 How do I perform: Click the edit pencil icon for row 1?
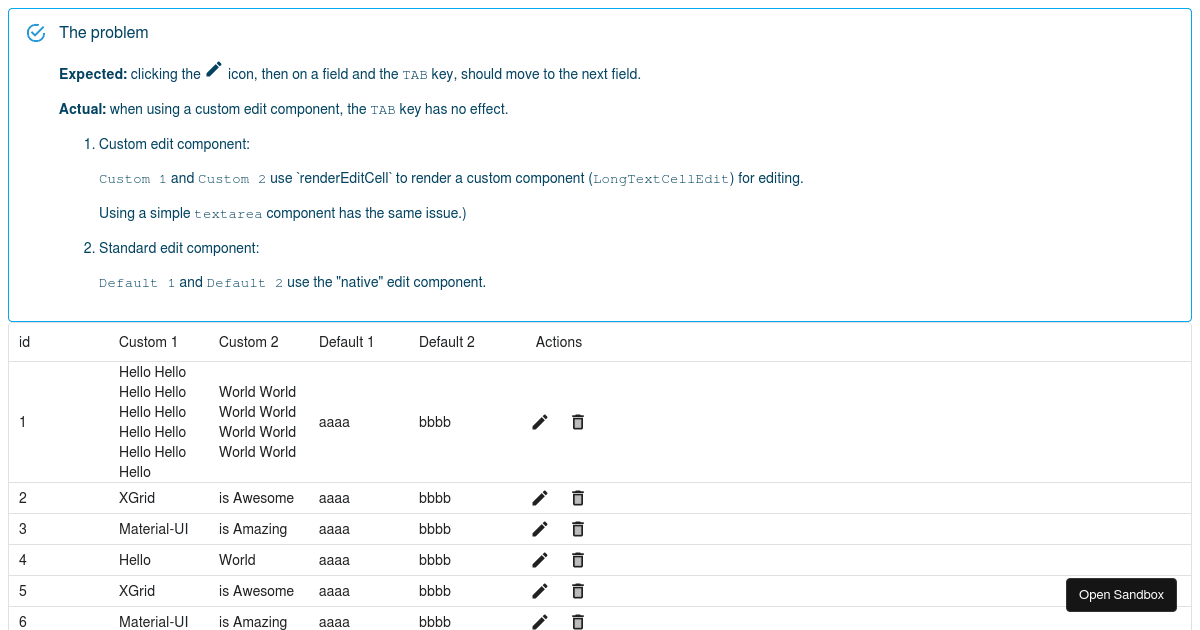[540, 422]
